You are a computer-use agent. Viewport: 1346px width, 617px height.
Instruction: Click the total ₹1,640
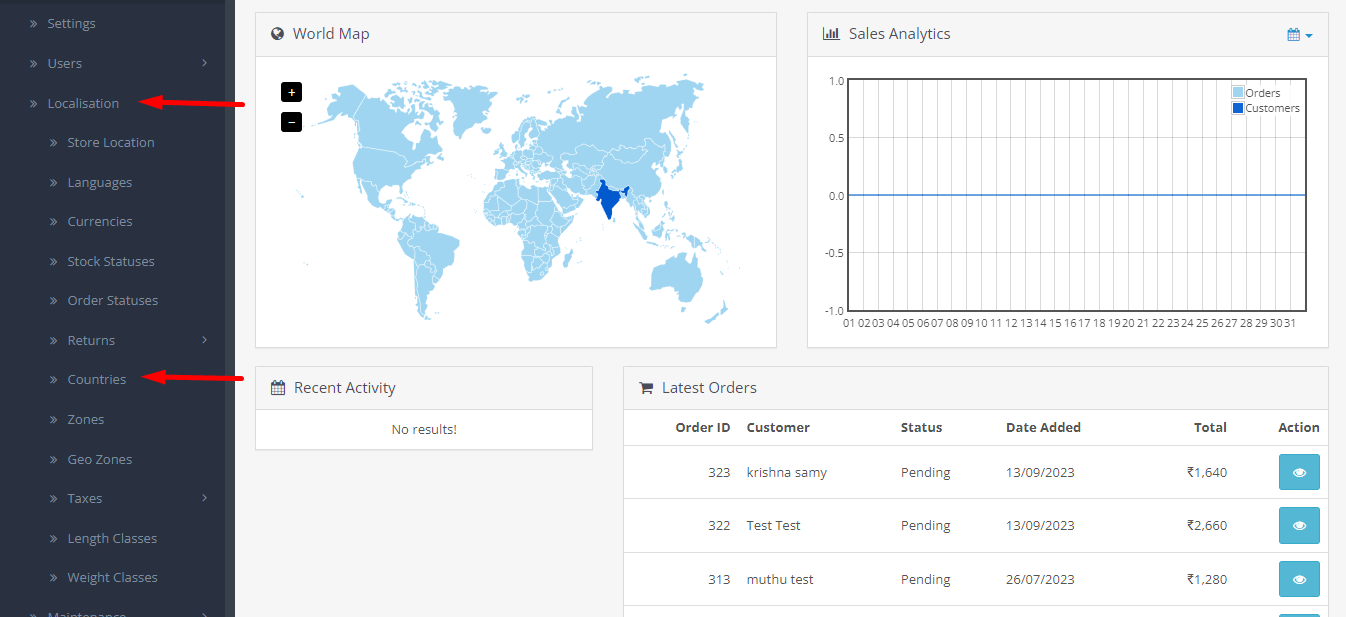[x=1207, y=472]
